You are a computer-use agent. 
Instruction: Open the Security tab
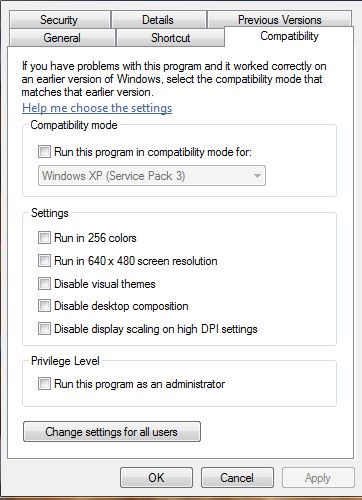pyautogui.click(x=59, y=20)
